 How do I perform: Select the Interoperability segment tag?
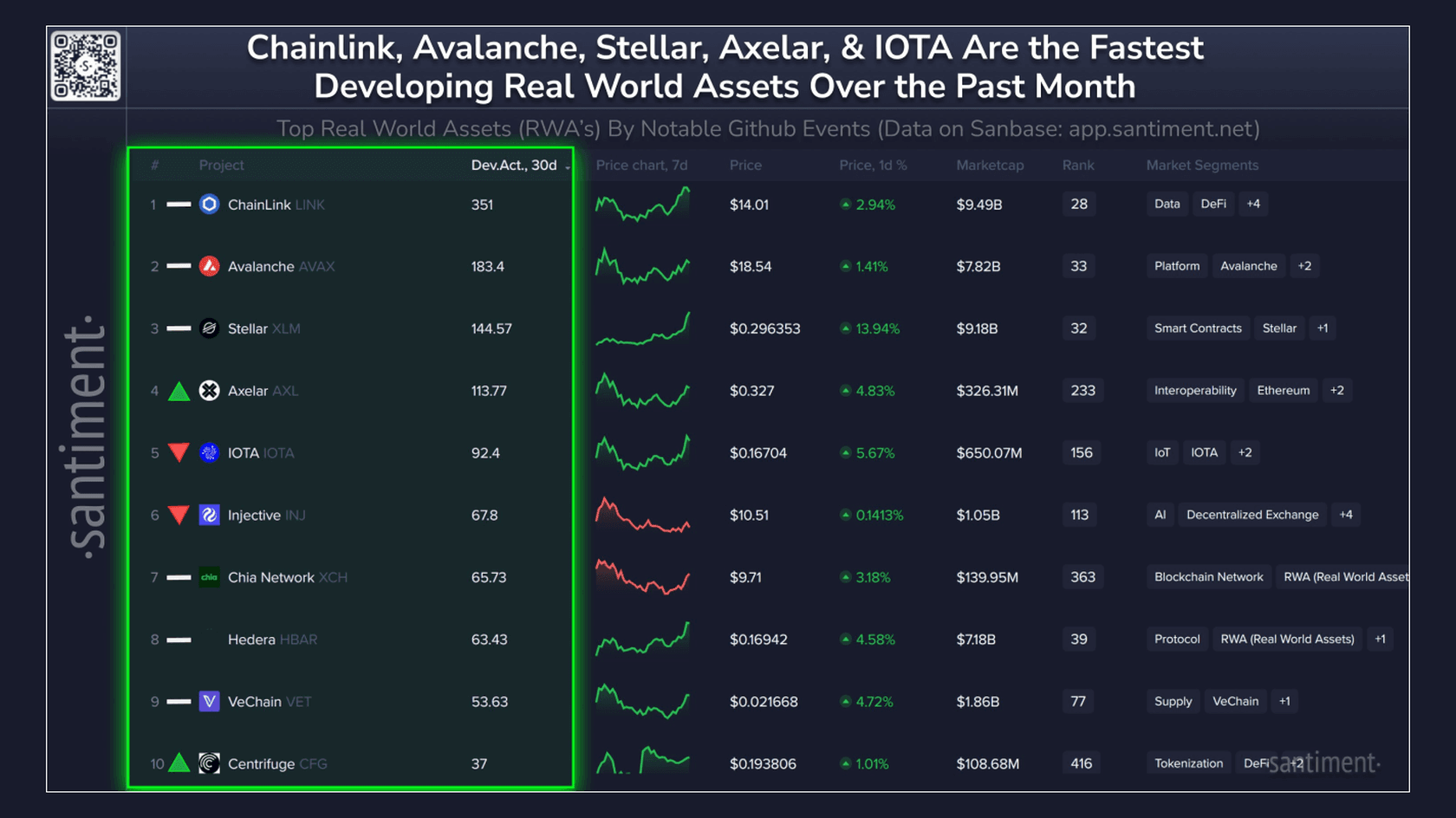[x=1195, y=391]
